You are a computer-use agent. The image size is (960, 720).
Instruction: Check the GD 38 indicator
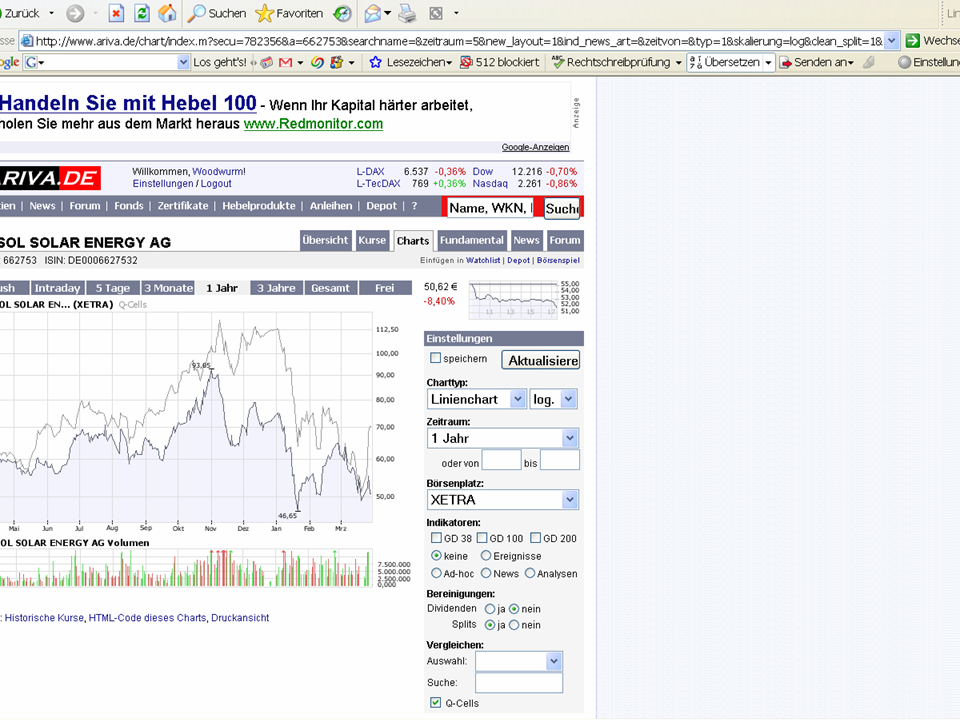tap(437, 538)
